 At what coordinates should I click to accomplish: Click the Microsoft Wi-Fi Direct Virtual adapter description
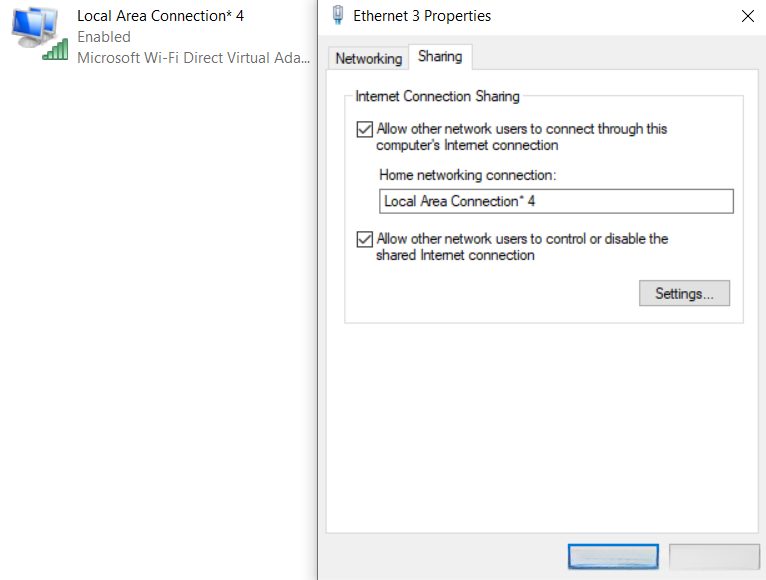[193, 58]
